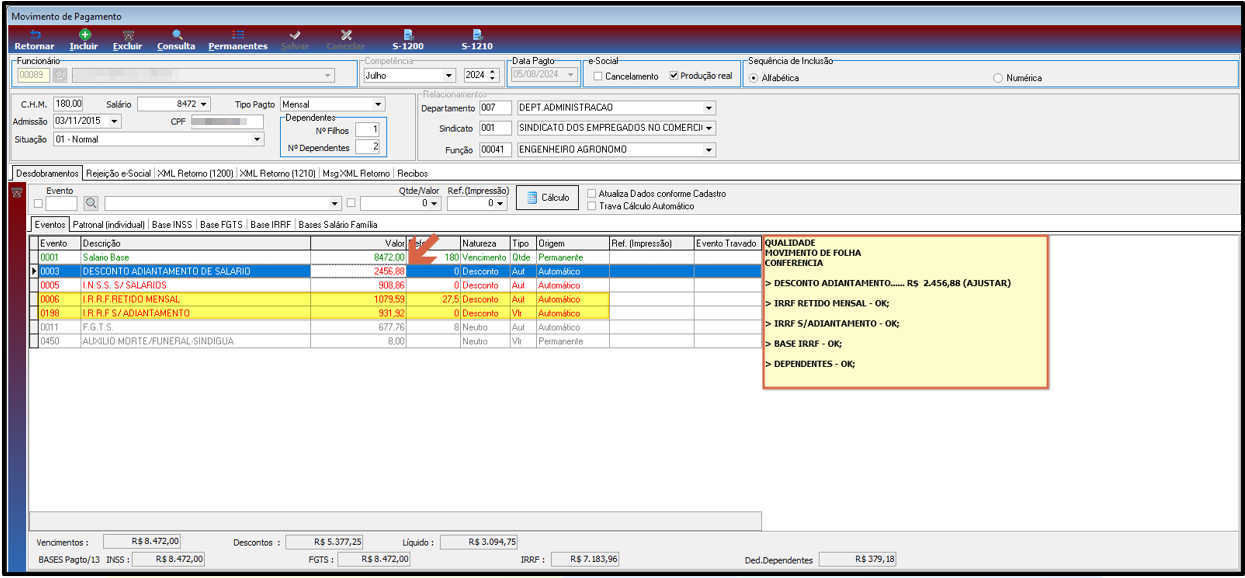
Task: Click the Evento search magnifier icon
Action: pyautogui.click(x=90, y=203)
